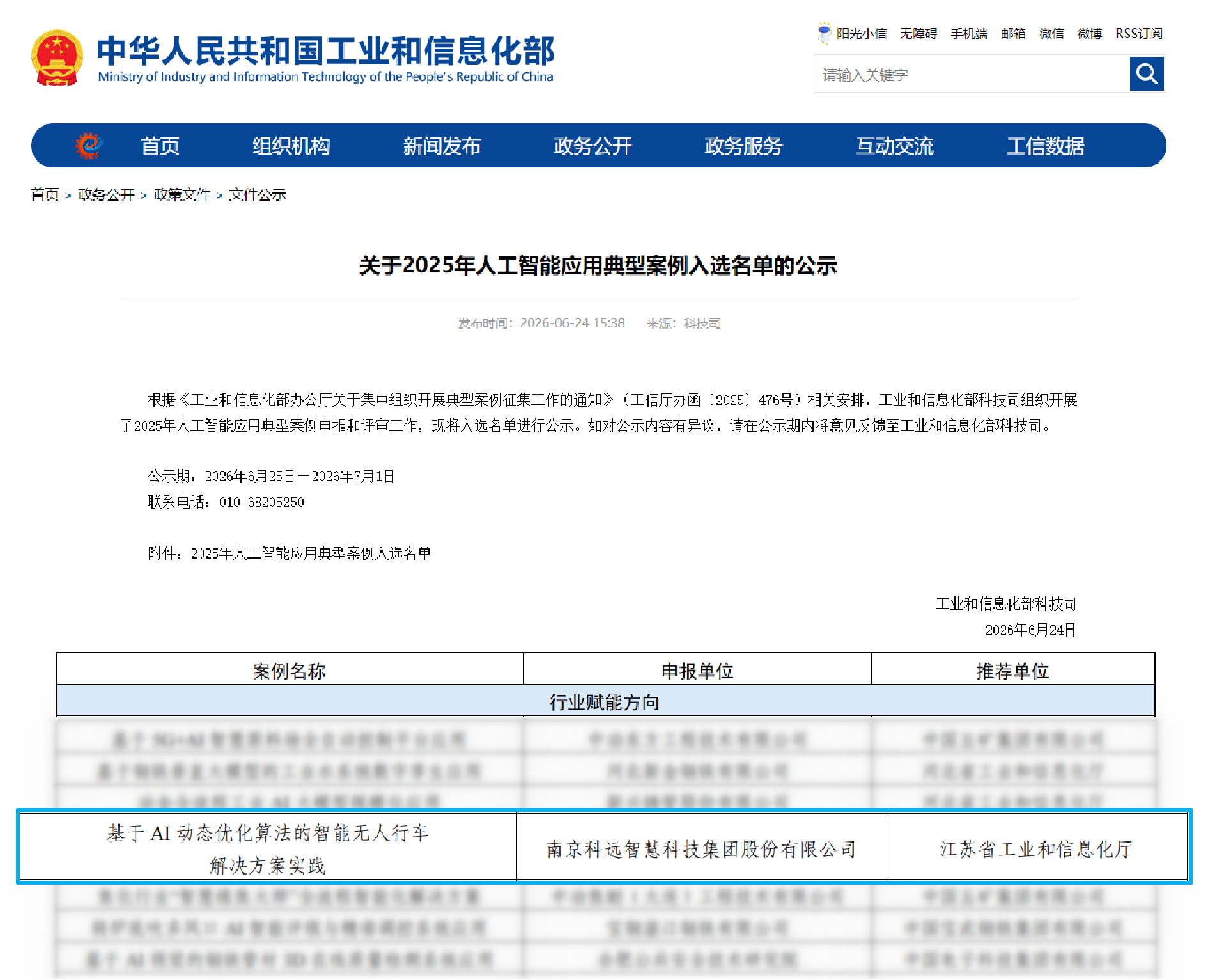Screen dimensions: 1208x980
Task: Click the 公示期 date range line
Action: pyautogui.click(x=271, y=476)
